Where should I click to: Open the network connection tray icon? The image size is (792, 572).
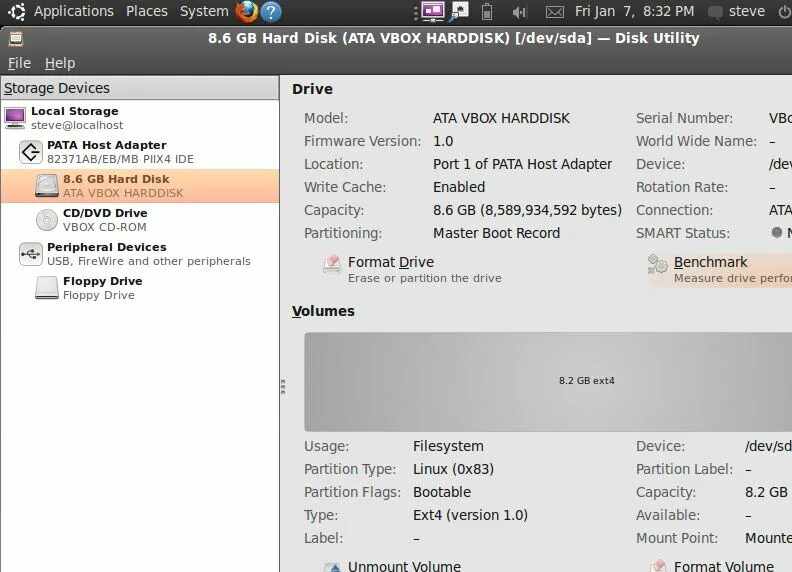pyautogui.click(x=460, y=12)
